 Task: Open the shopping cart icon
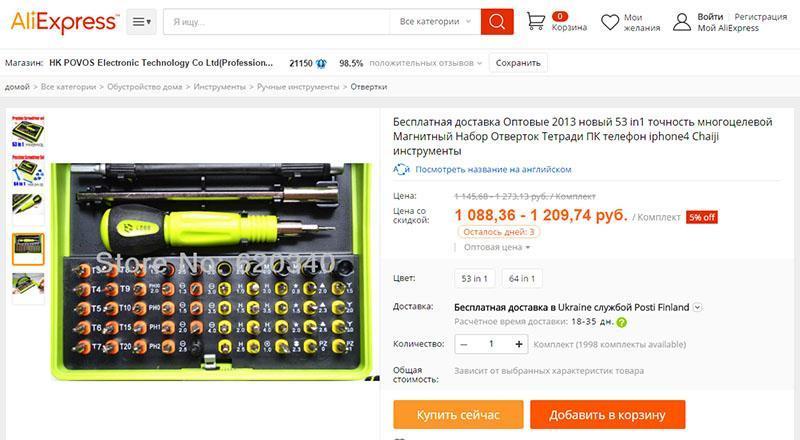536,21
